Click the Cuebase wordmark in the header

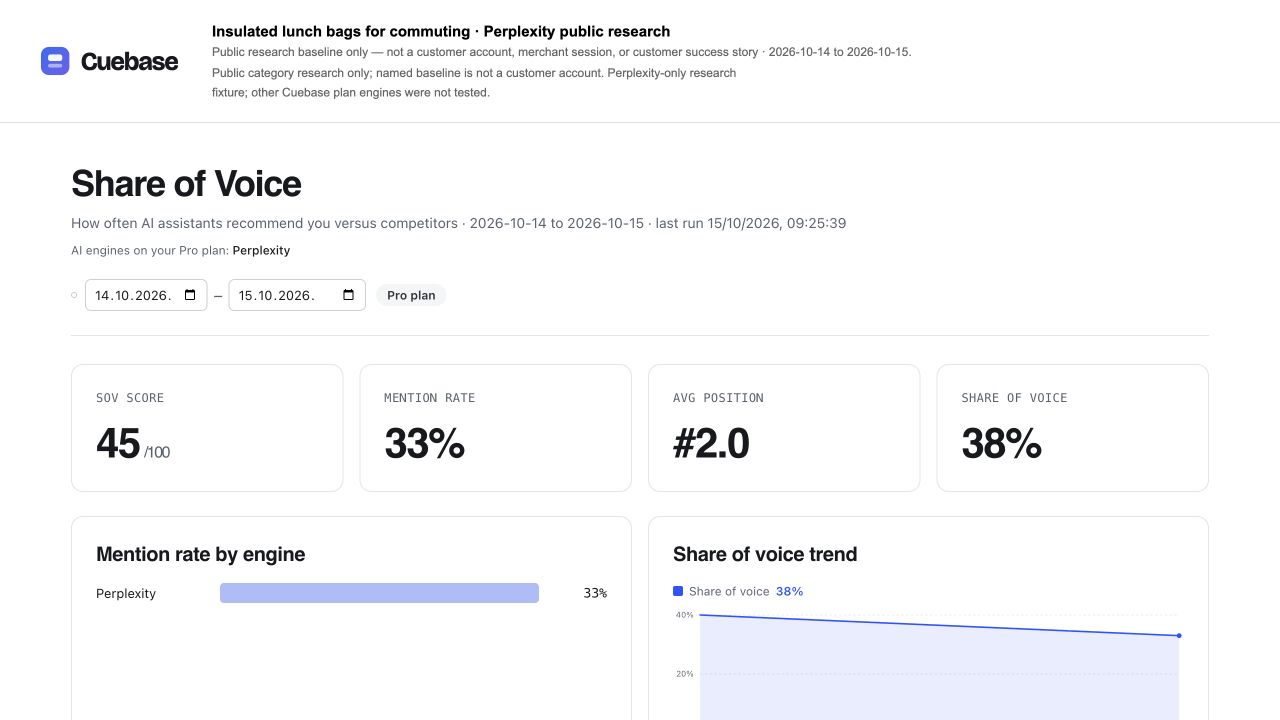[x=129, y=62]
